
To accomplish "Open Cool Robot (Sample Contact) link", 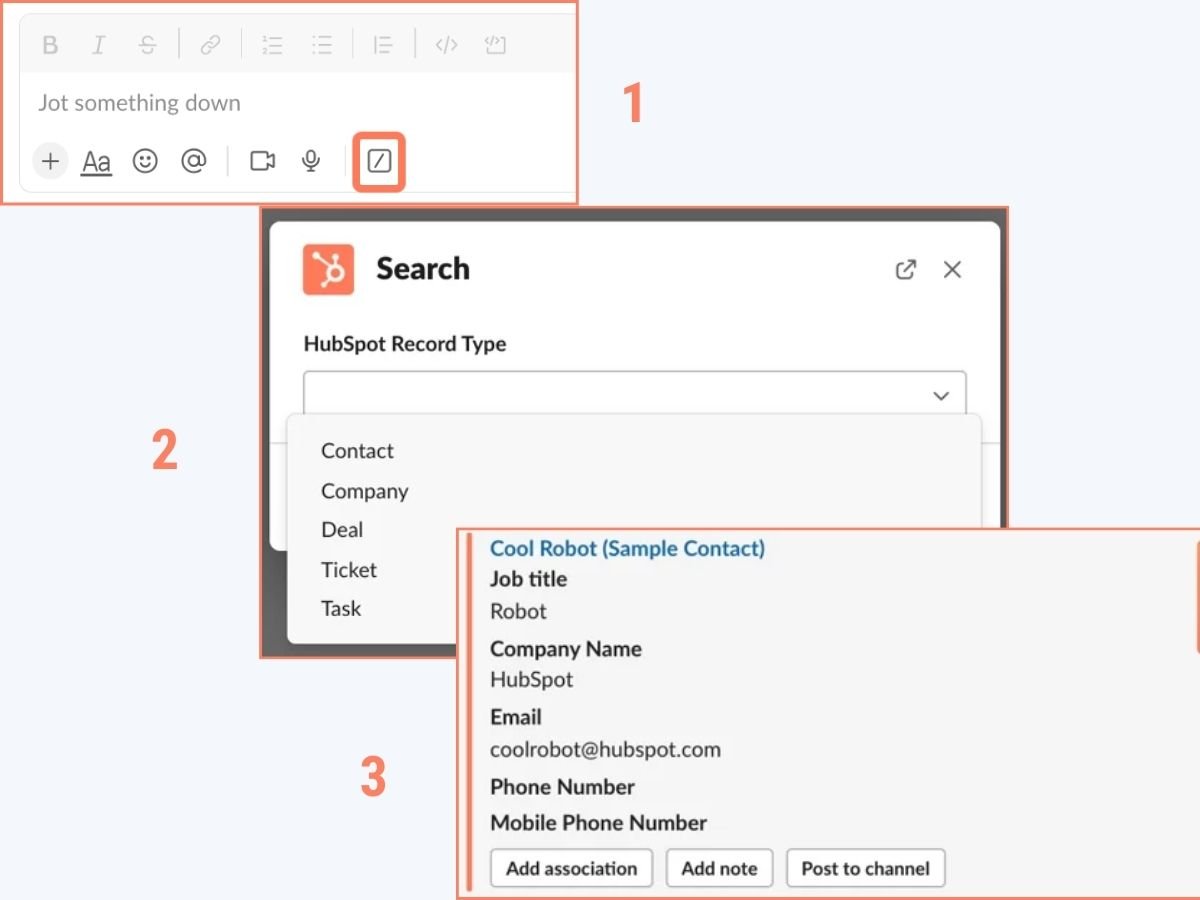I will pyautogui.click(x=627, y=548).
